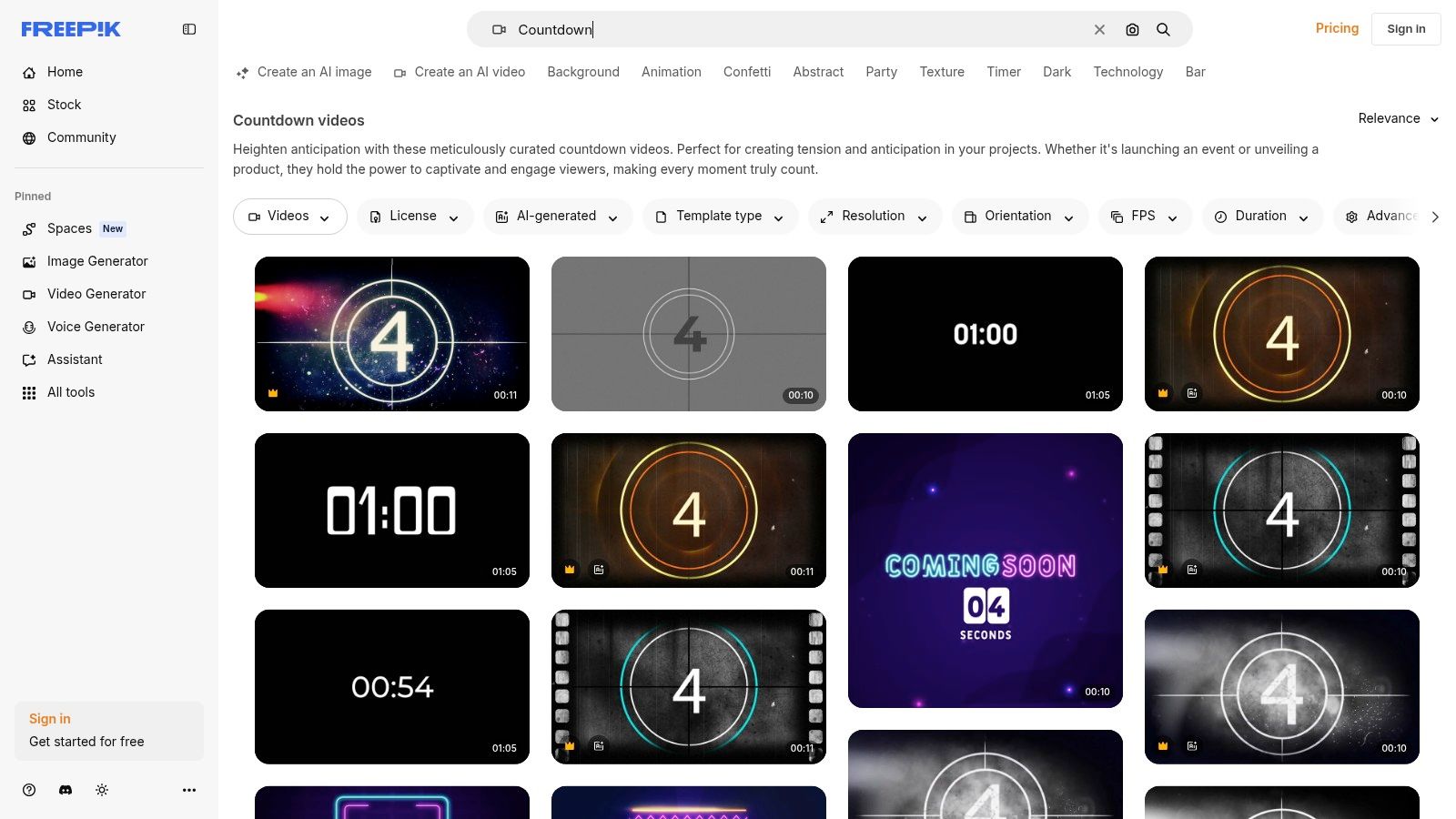Select the Texture tag
The height and width of the screenshot is (819, 1456).
click(x=942, y=72)
